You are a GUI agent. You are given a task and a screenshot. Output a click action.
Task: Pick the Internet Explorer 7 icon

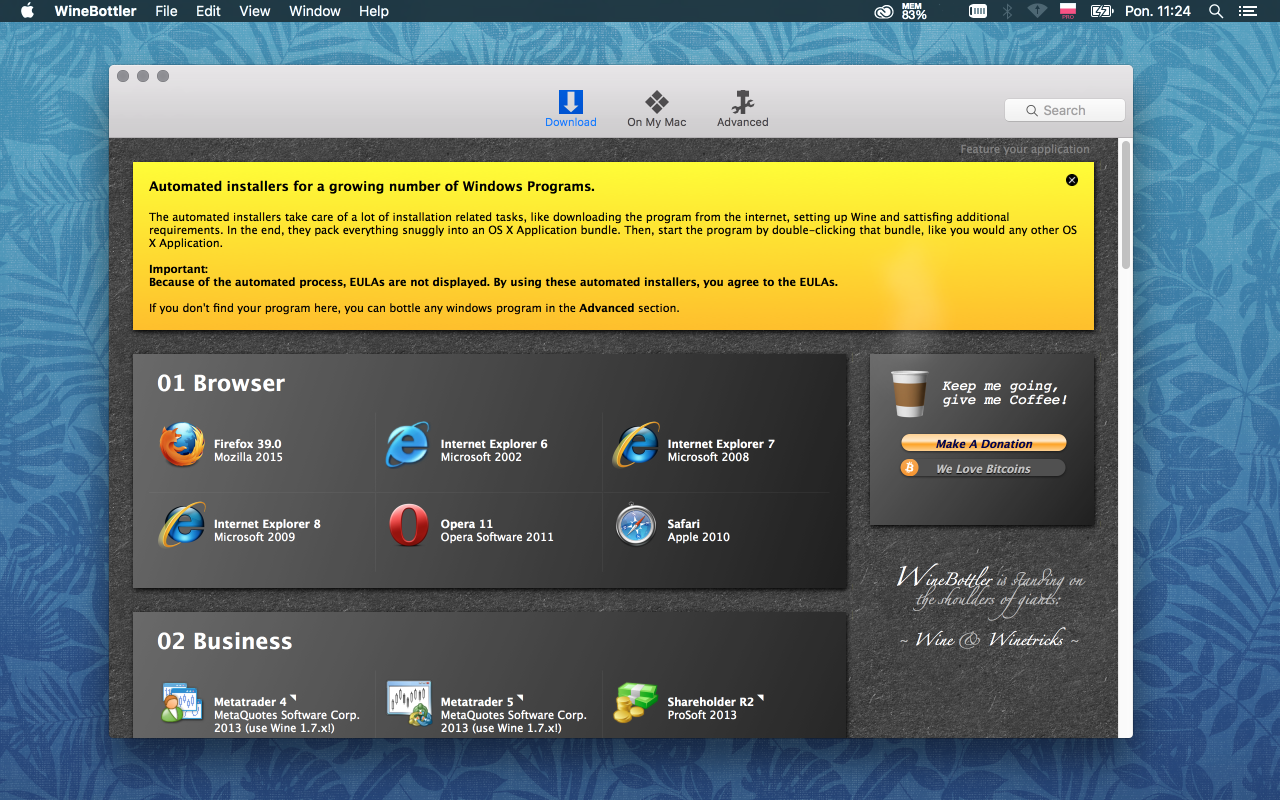coord(636,445)
